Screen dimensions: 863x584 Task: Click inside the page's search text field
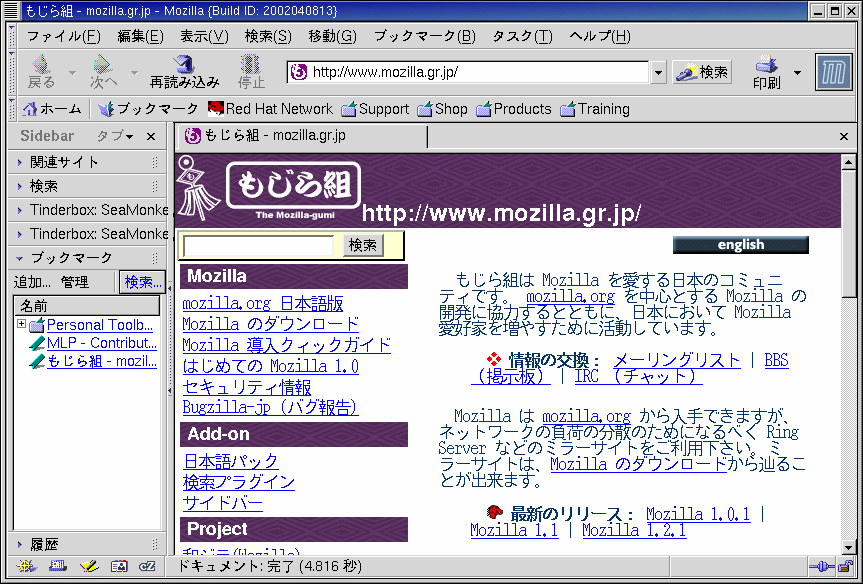click(x=258, y=245)
